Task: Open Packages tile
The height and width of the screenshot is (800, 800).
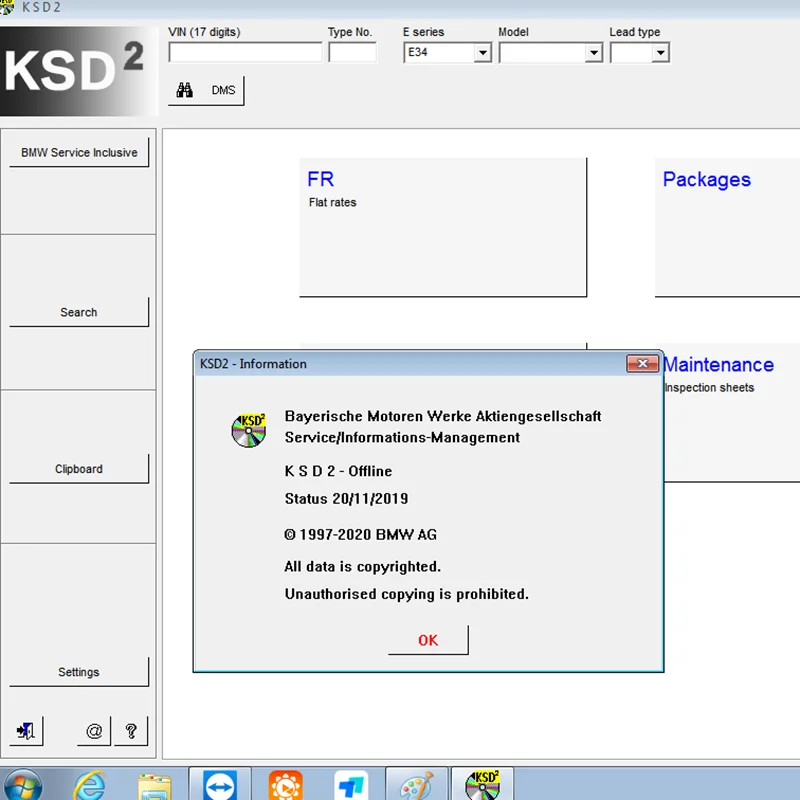Action: click(x=728, y=227)
